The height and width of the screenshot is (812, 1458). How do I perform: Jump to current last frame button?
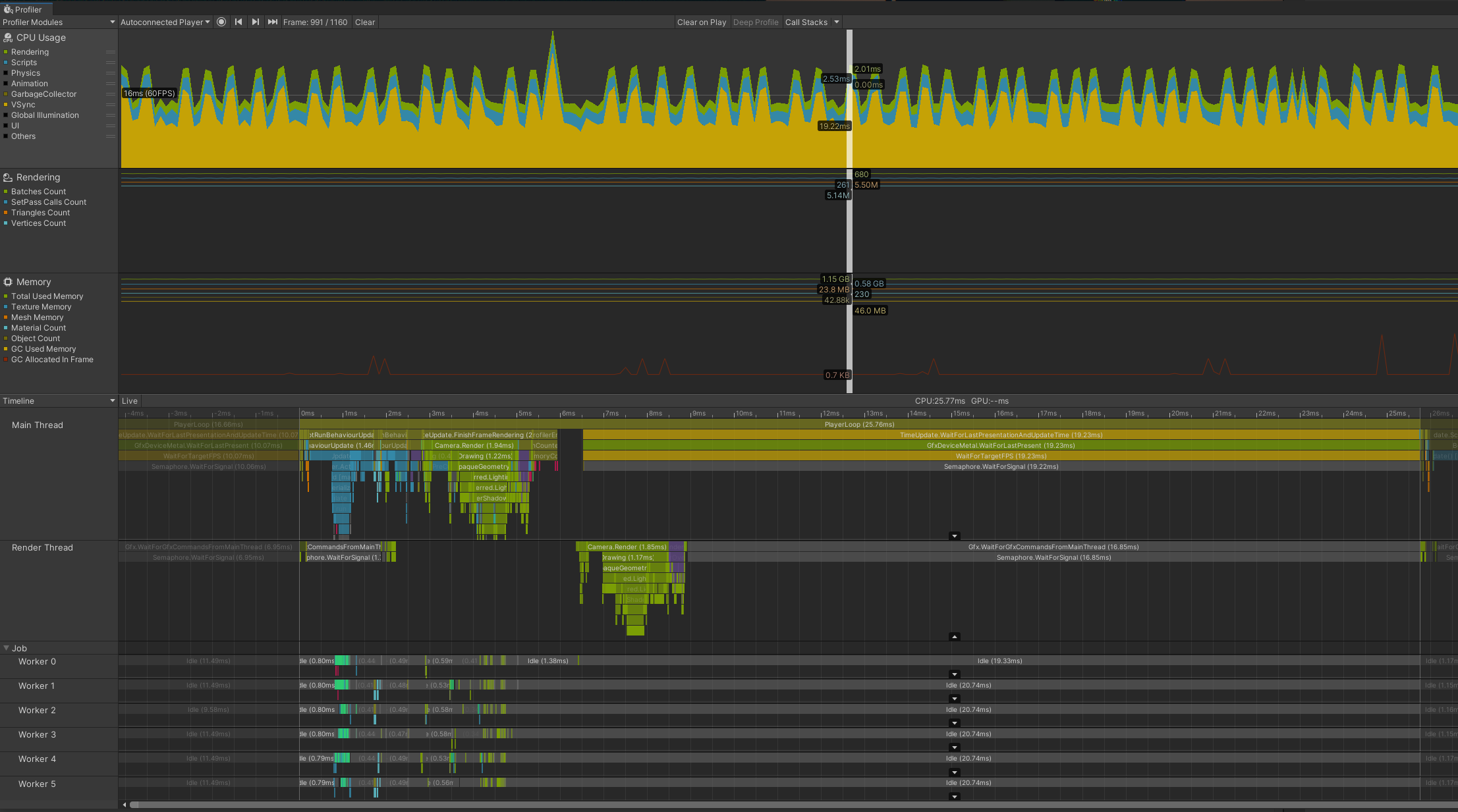click(273, 22)
